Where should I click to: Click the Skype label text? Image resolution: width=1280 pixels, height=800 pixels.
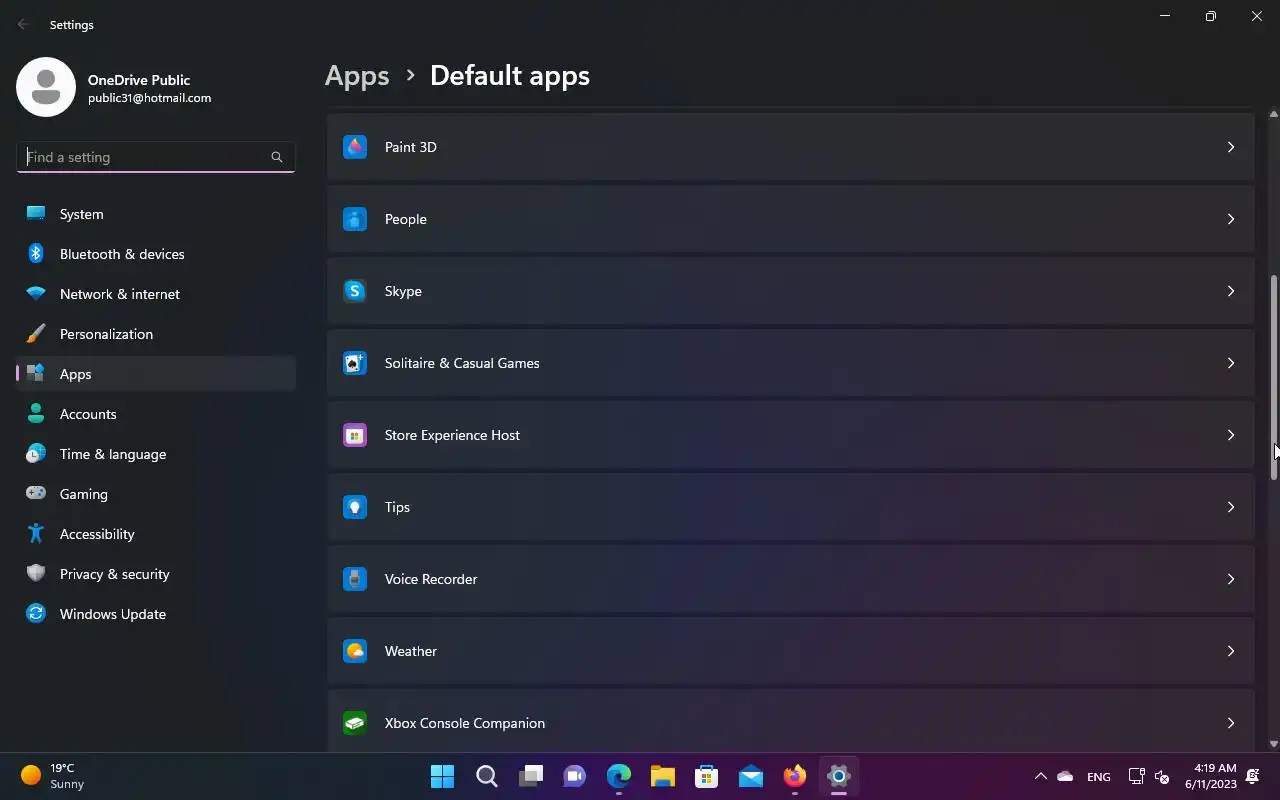[403, 291]
